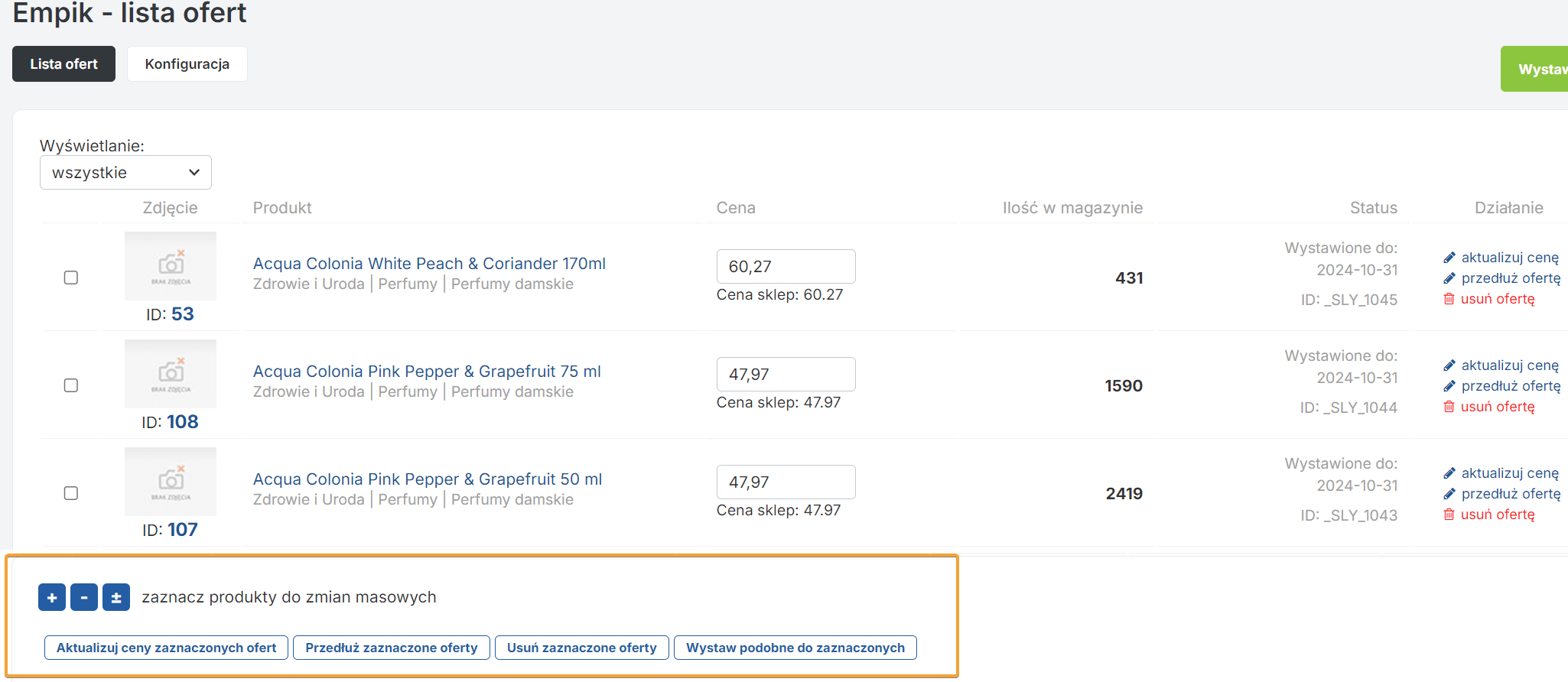Click Wystaw podobne do zaznaczonych button
Viewport: 1568px width, 682px height.
click(x=795, y=648)
